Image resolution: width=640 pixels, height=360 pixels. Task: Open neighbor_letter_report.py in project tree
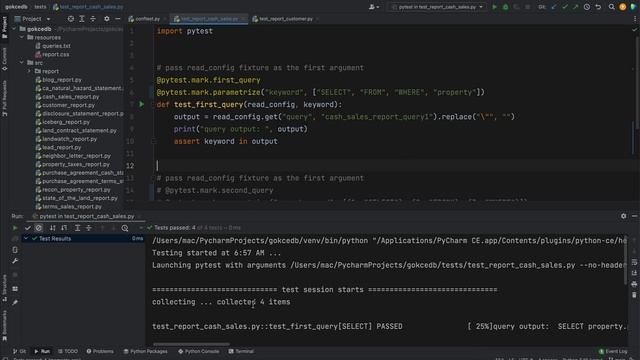(73, 156)
